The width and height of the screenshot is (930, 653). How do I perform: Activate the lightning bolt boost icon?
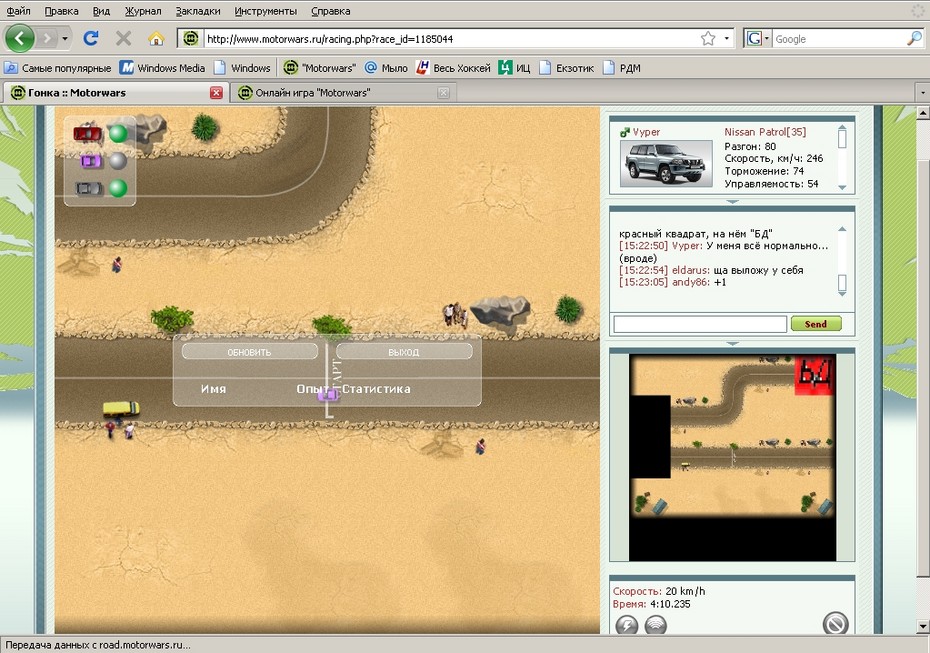point(626,625)
